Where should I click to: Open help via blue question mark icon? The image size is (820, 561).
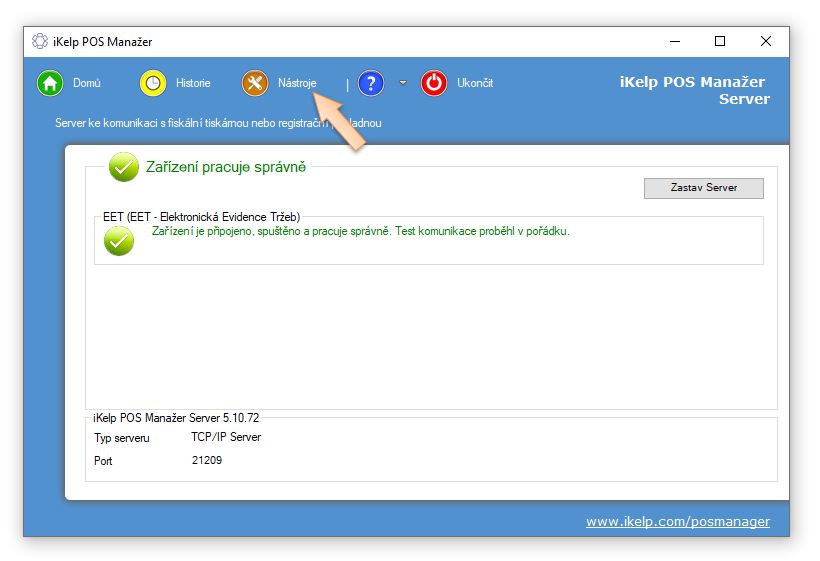coord(371,83)
